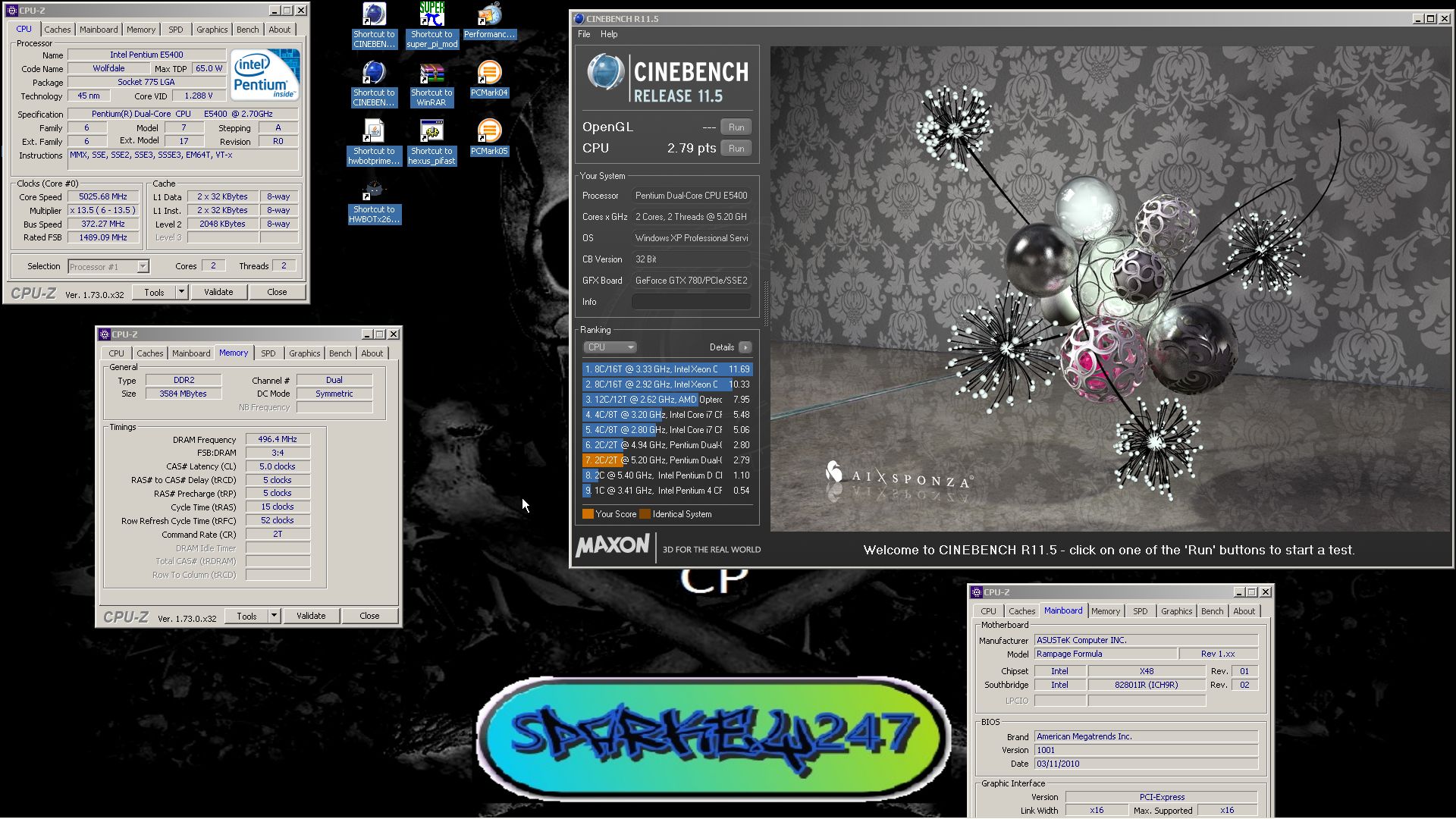
Task: Open the PCMark04 desktop icon
Action: pos(489,73)
